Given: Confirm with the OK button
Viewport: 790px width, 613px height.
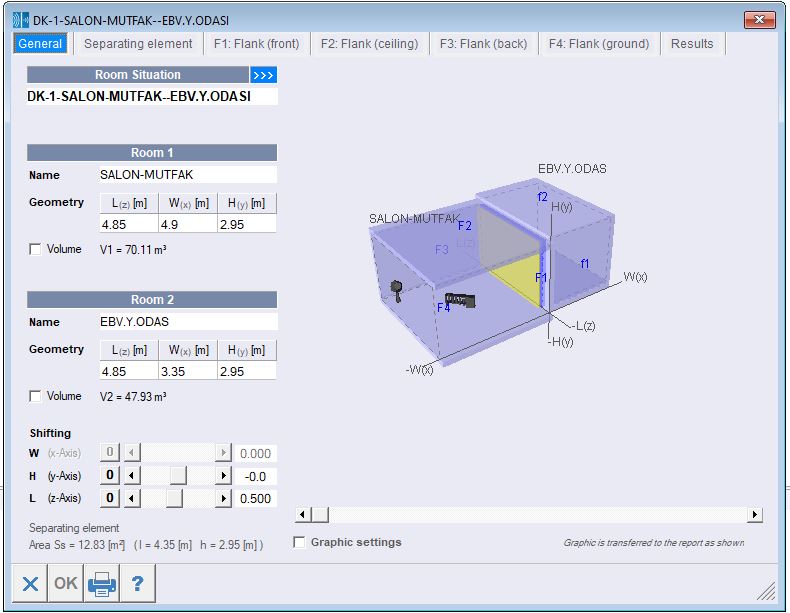Looking at the screenshot, I should pos(65,583).
